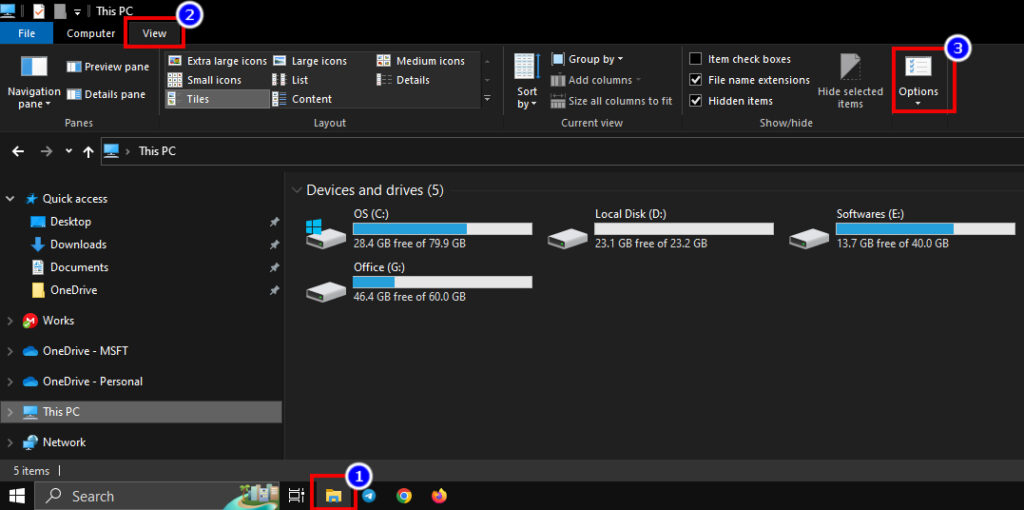Screen dimensions: 1024x510
Task: Select the Office (G:) drive icon
Action: point(325,291)
